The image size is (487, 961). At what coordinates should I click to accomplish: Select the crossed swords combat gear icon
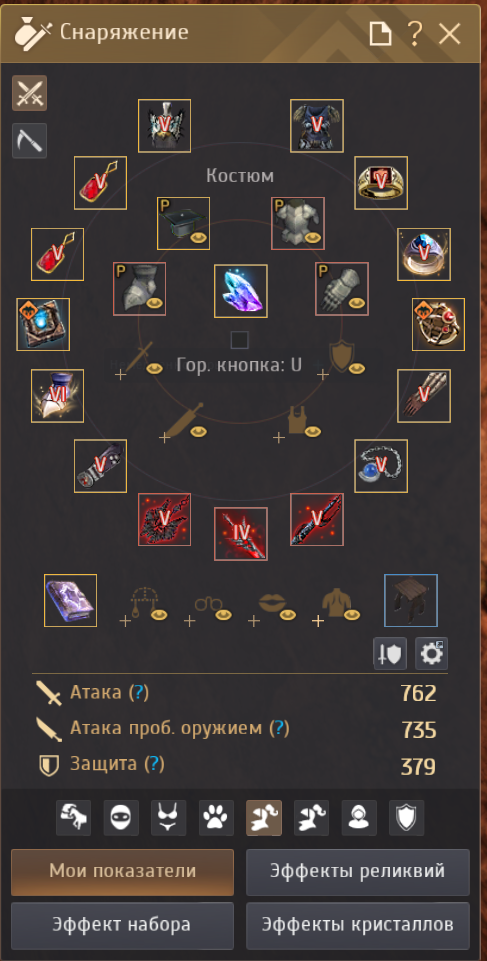pyautogui.click(x=29, y=93)
